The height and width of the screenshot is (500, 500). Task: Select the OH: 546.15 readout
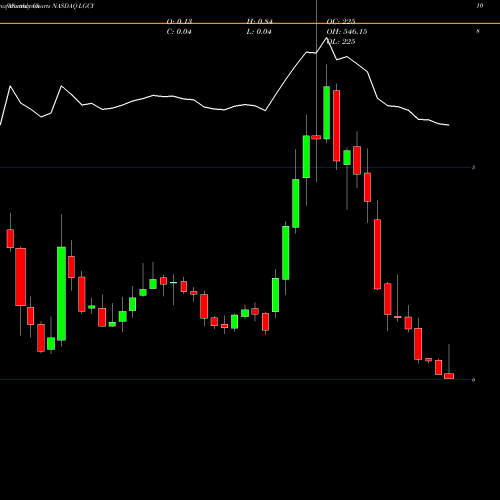[347, 32]
